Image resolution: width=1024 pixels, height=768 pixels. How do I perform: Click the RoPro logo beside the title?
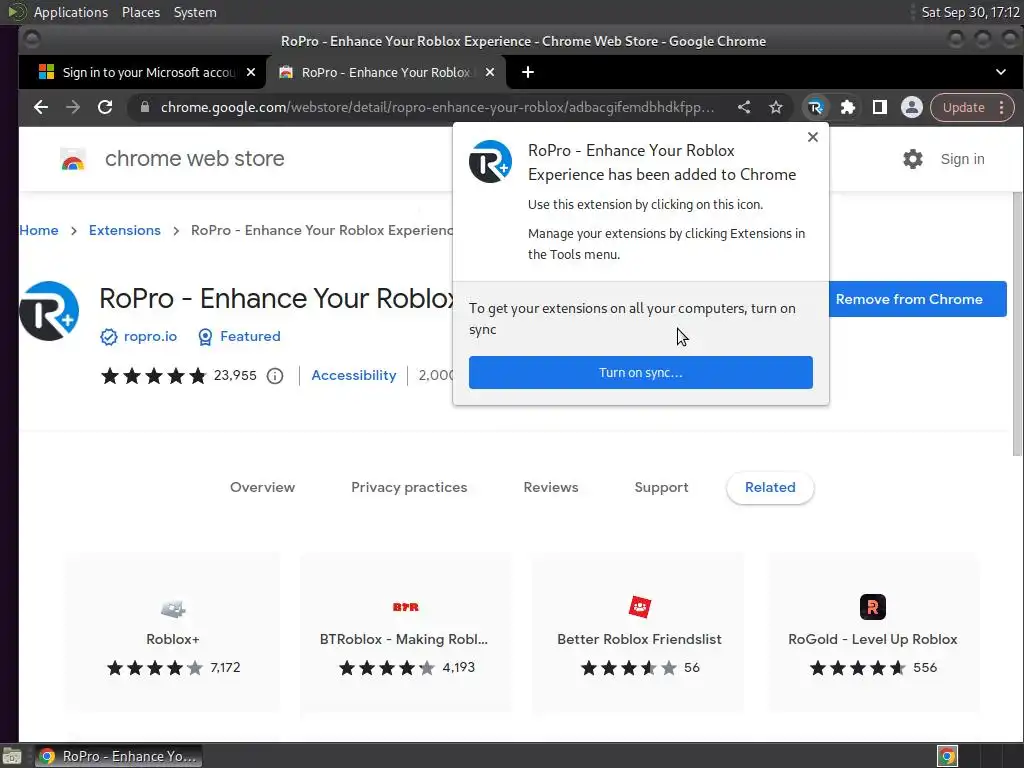49,311
